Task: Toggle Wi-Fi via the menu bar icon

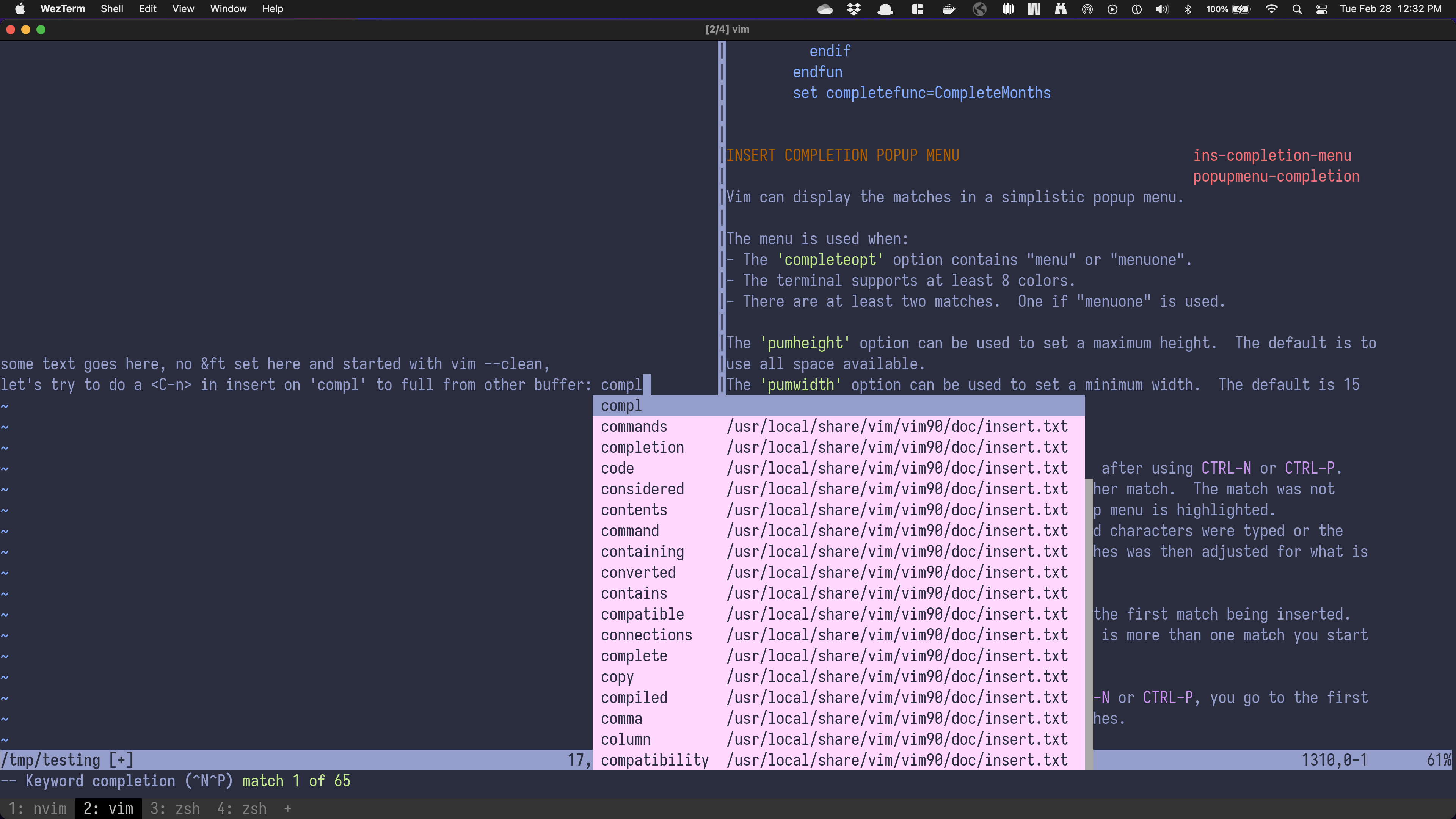Action: click(x=1271, y=9)
